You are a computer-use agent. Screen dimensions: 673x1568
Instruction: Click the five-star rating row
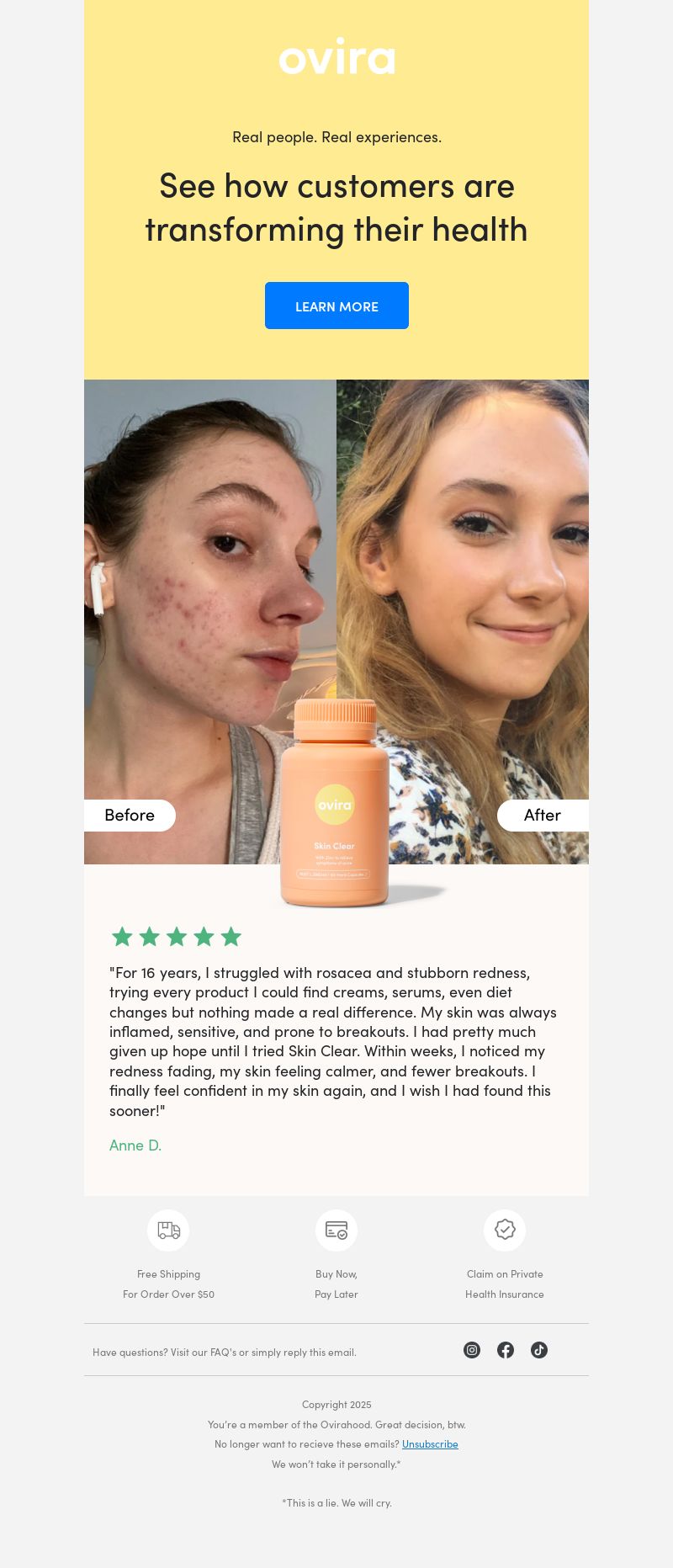tap(177, 937)
